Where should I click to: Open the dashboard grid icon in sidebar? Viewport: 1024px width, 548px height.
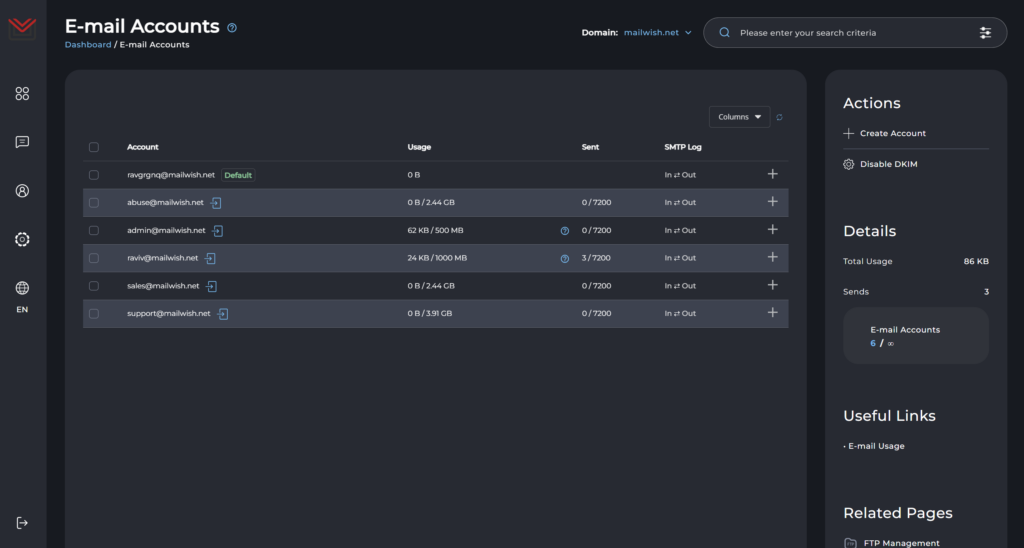[22, 94]
